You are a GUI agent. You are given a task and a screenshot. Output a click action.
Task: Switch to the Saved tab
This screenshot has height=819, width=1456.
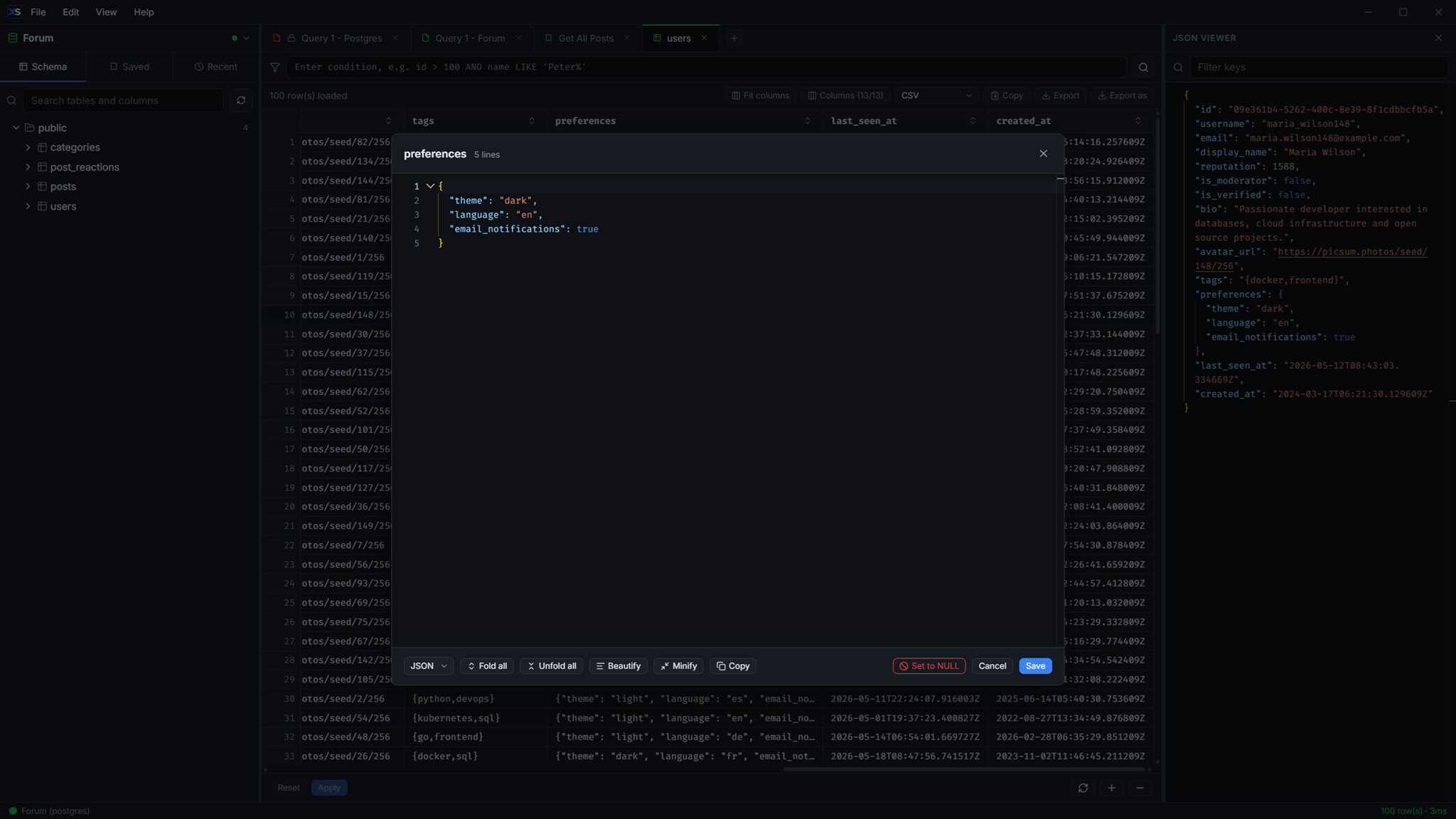129,67
